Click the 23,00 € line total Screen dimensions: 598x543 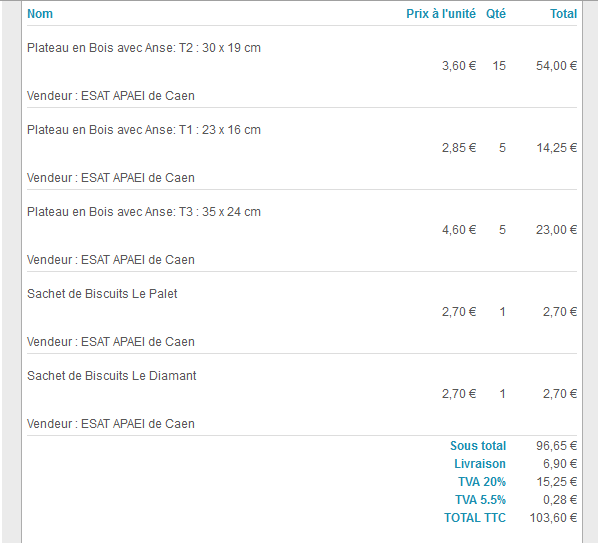(556, 230)
